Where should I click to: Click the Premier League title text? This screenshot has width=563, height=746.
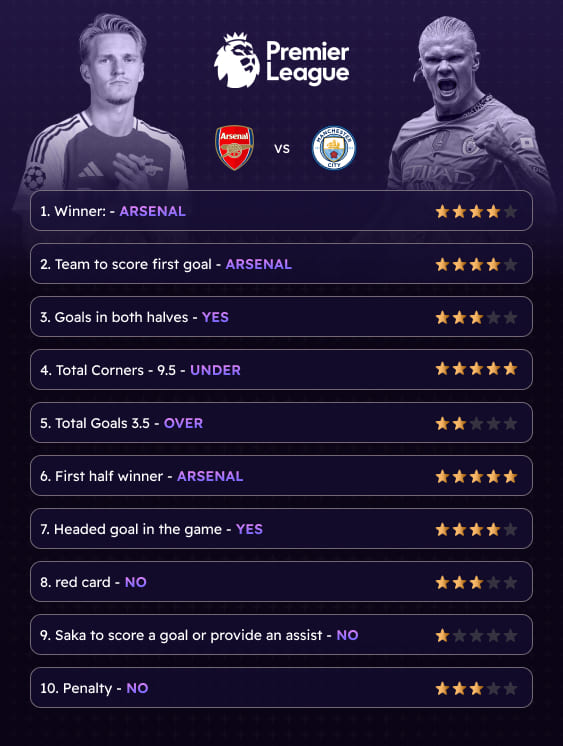[307, 62]
